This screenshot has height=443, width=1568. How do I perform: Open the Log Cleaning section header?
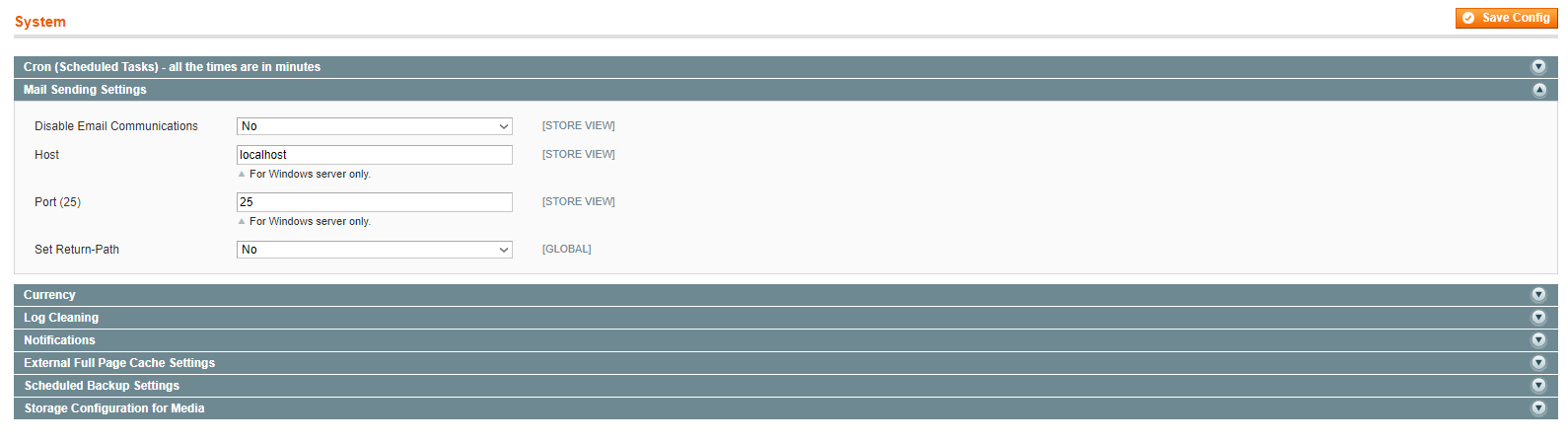coord(786,318)
